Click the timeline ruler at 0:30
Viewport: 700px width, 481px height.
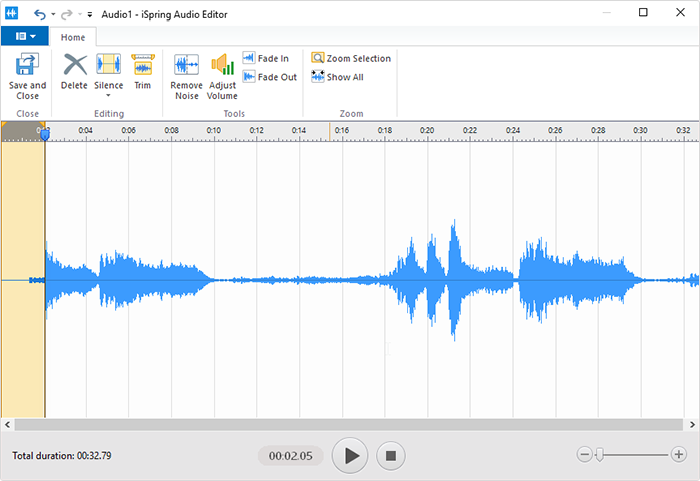click(640, 130)
